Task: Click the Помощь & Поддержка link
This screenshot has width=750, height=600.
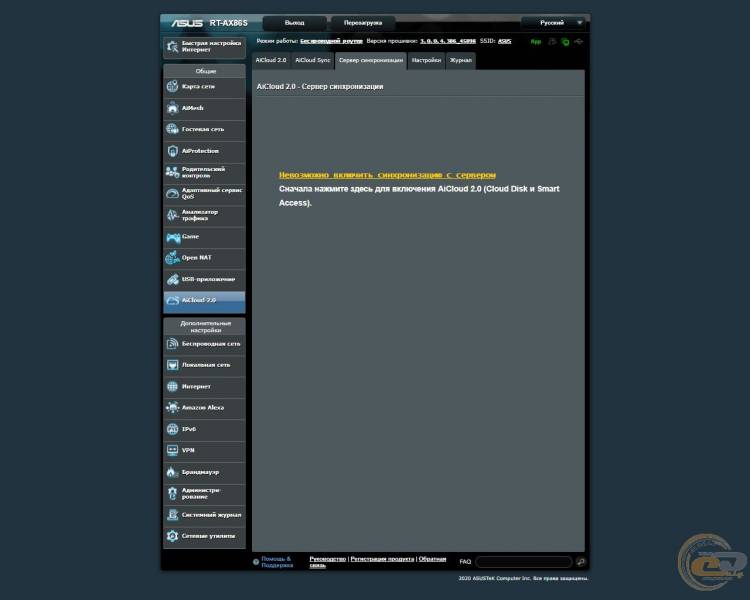Action: [277, 562]
